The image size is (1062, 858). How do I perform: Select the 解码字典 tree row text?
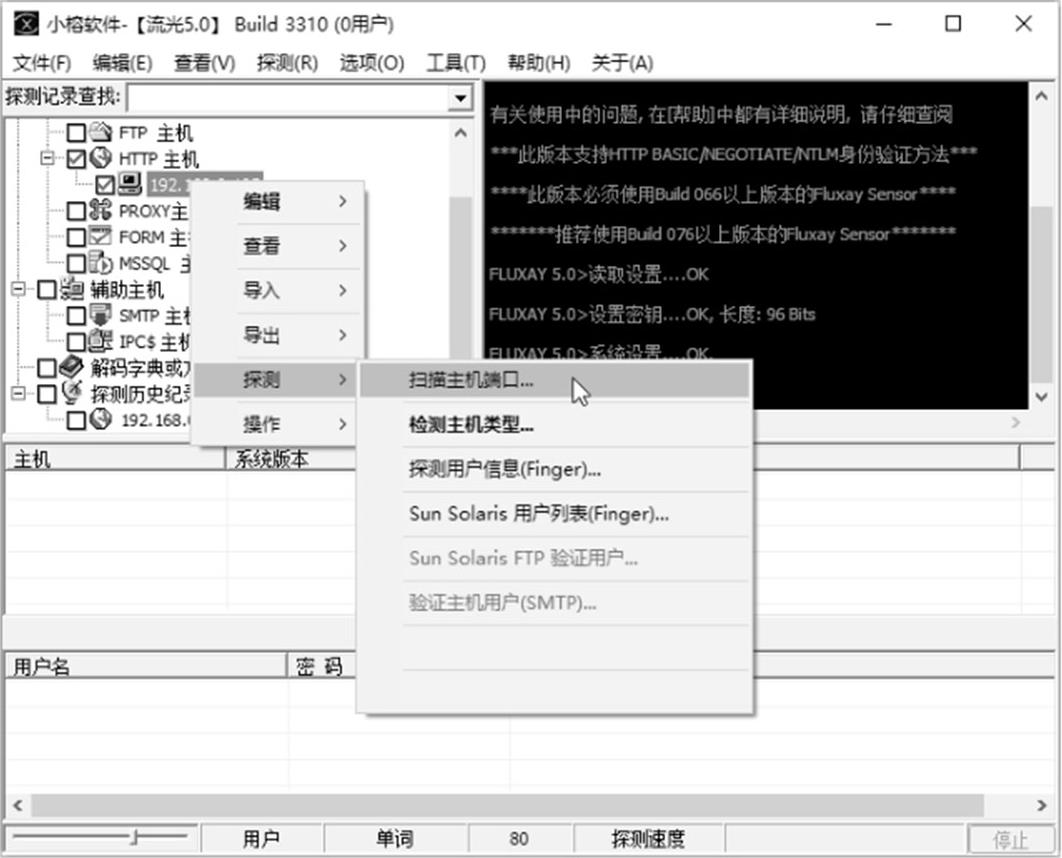(x=140, y=368)
